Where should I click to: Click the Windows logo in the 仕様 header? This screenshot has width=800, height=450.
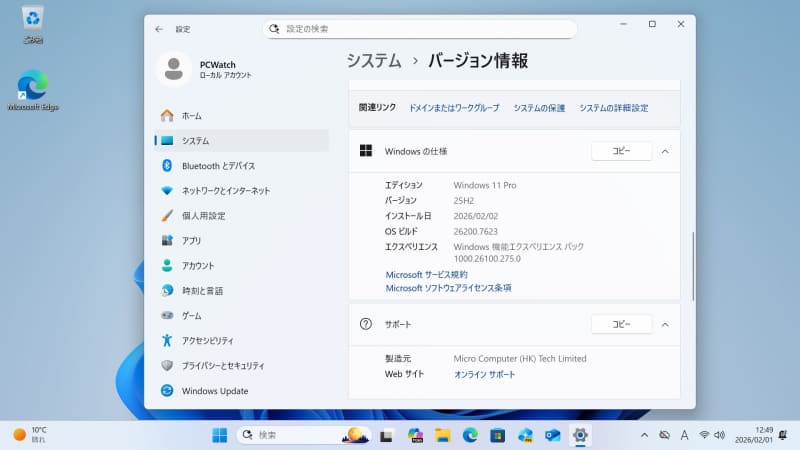click(366, 151)
